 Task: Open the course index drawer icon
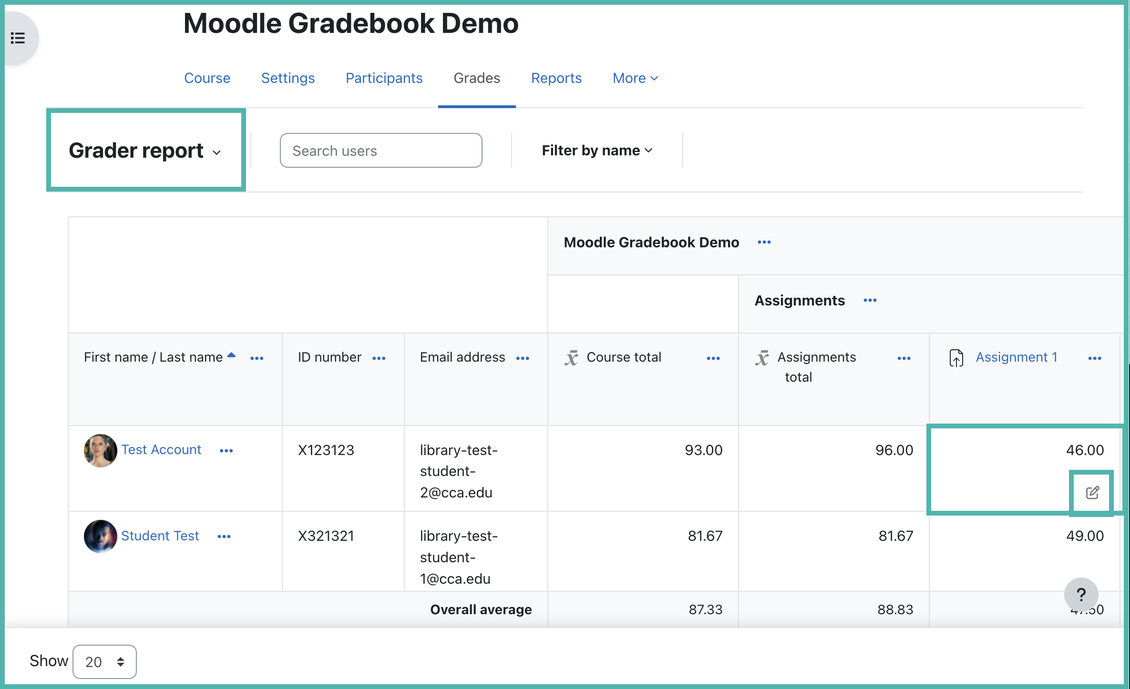18,38
